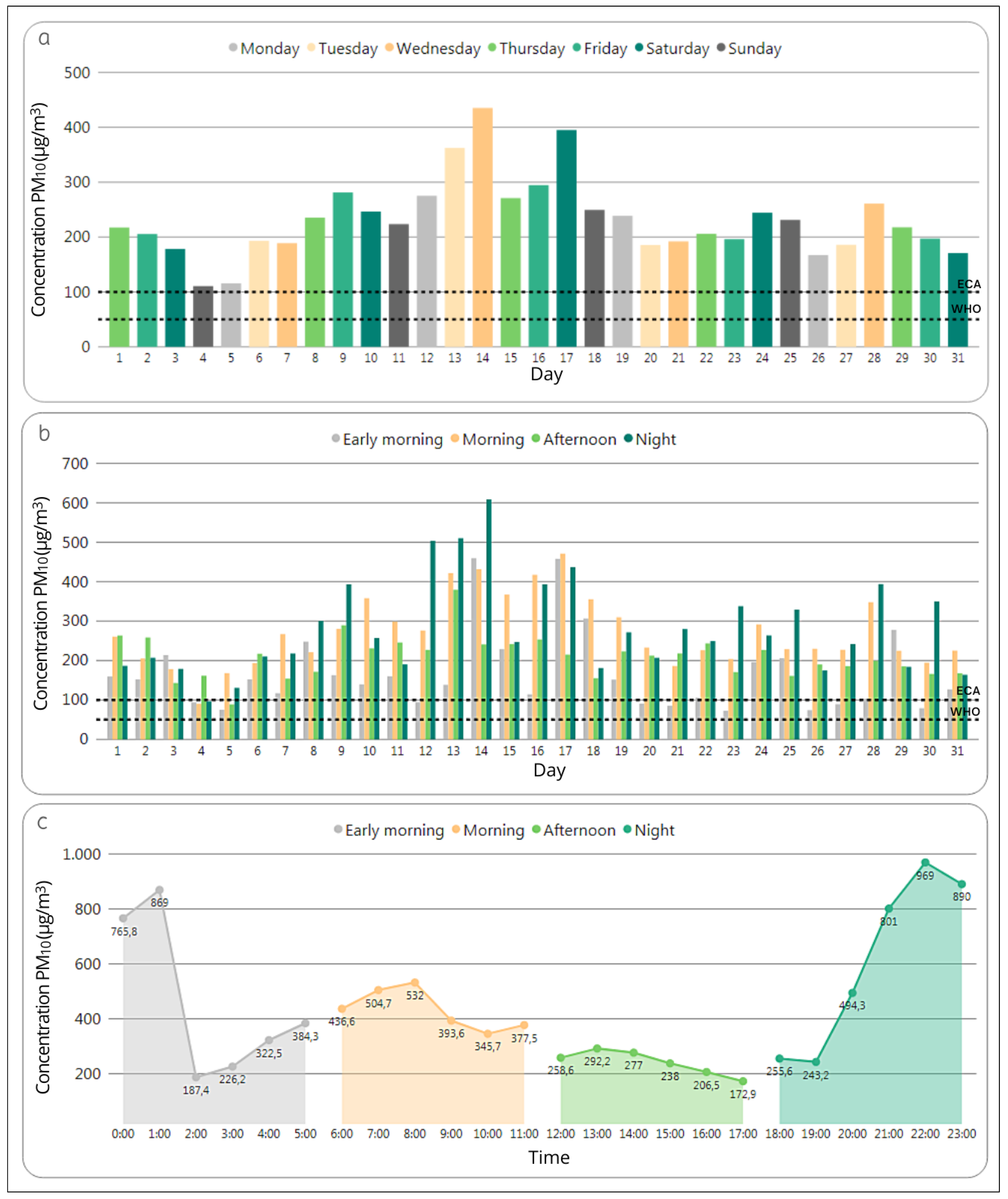Click the Wednesday legend entry in chart a
The height and width of the screenshot is (1199, 1008).
(x=438, y=49)
